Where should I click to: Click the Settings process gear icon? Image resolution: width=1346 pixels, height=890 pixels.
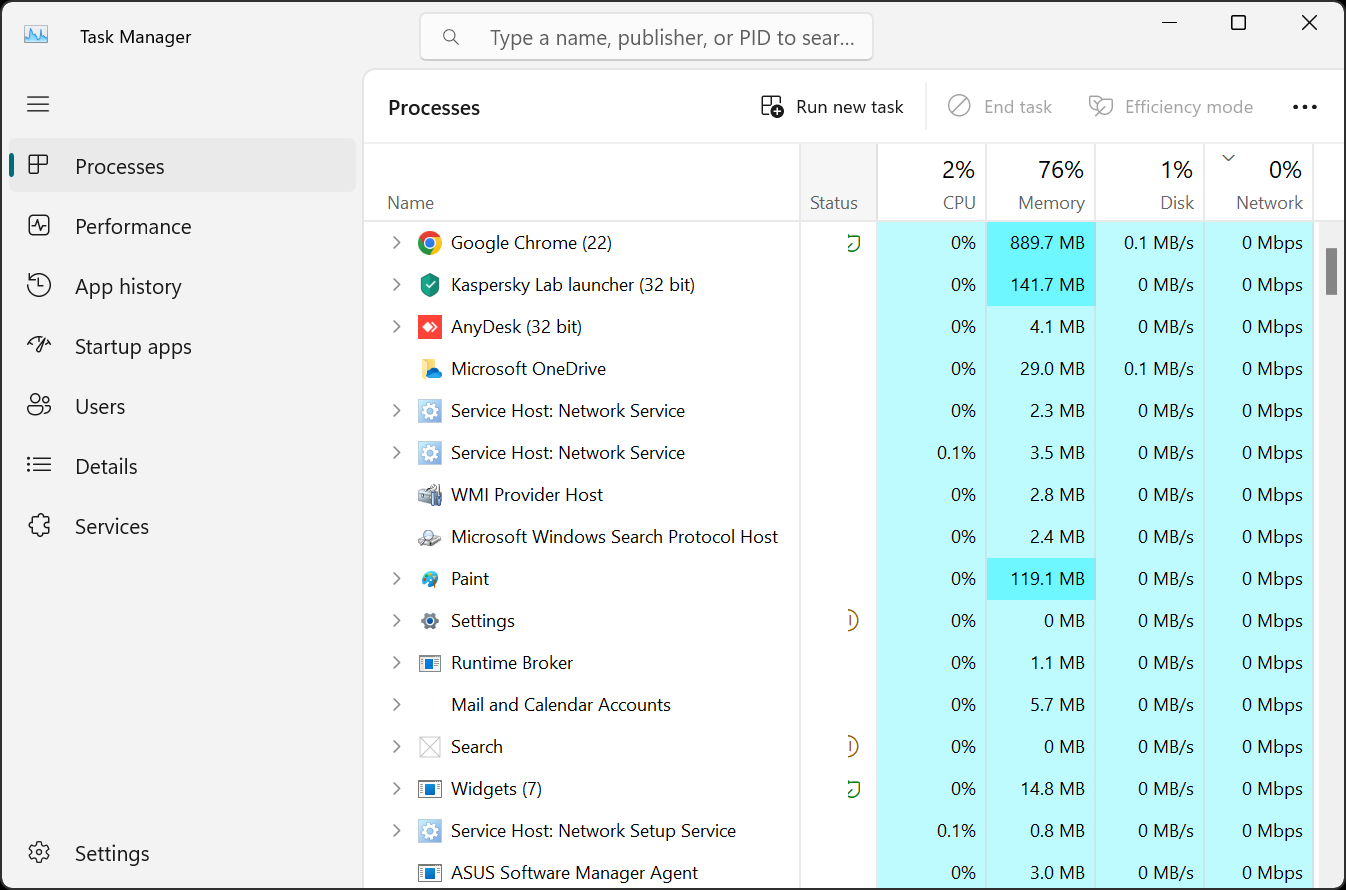(430, 621)
